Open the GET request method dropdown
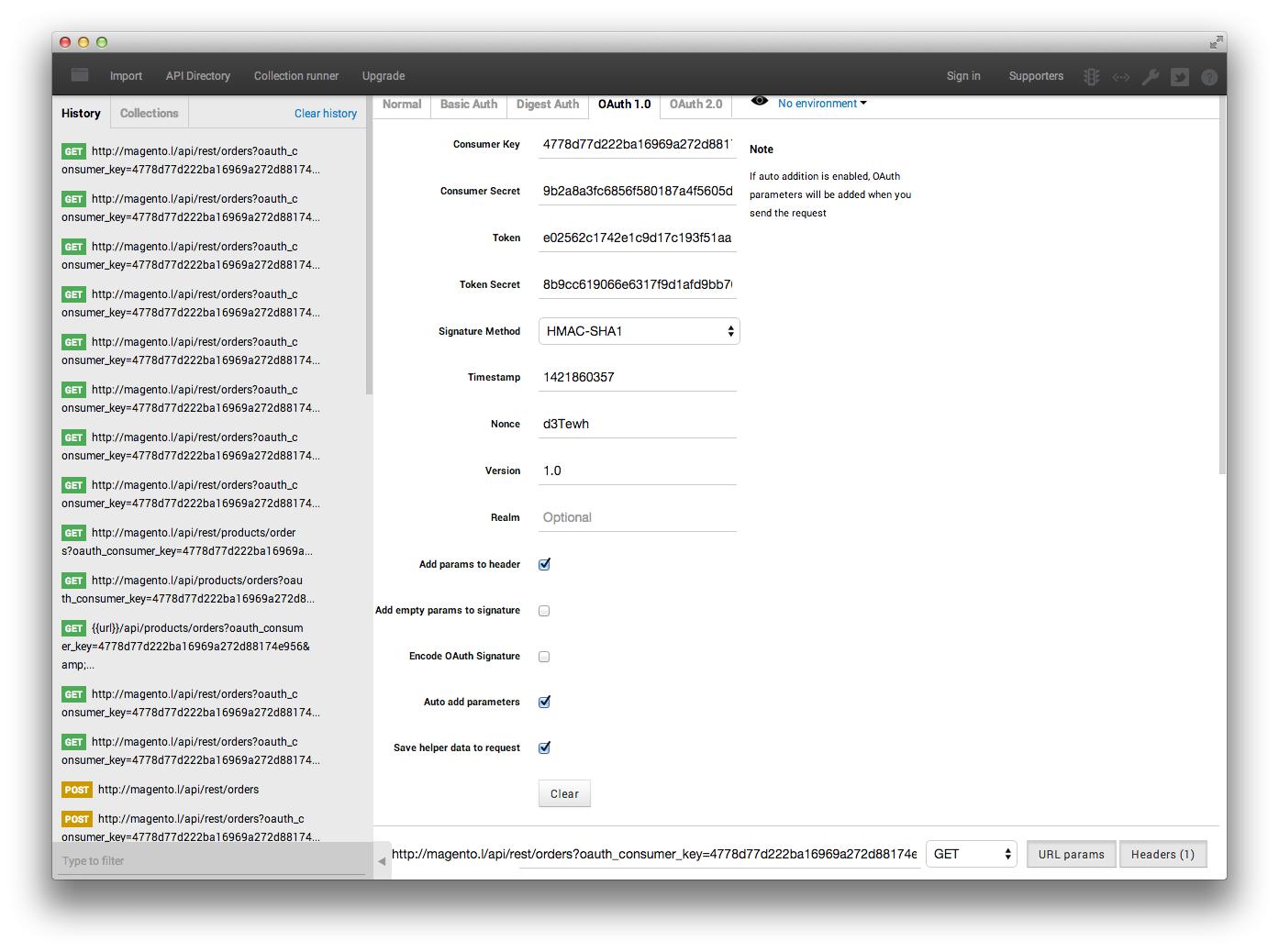1279x952 pixels. point(971,854)
